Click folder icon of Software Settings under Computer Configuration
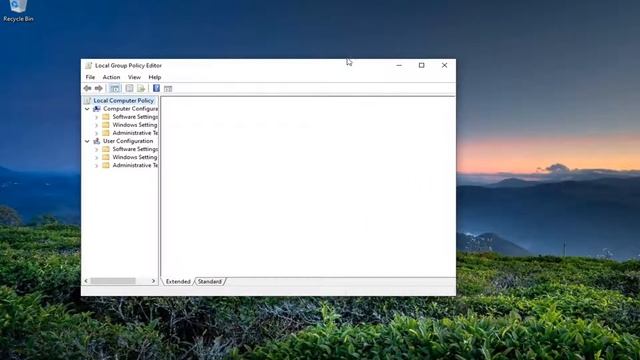 click(x=106, y=117)
